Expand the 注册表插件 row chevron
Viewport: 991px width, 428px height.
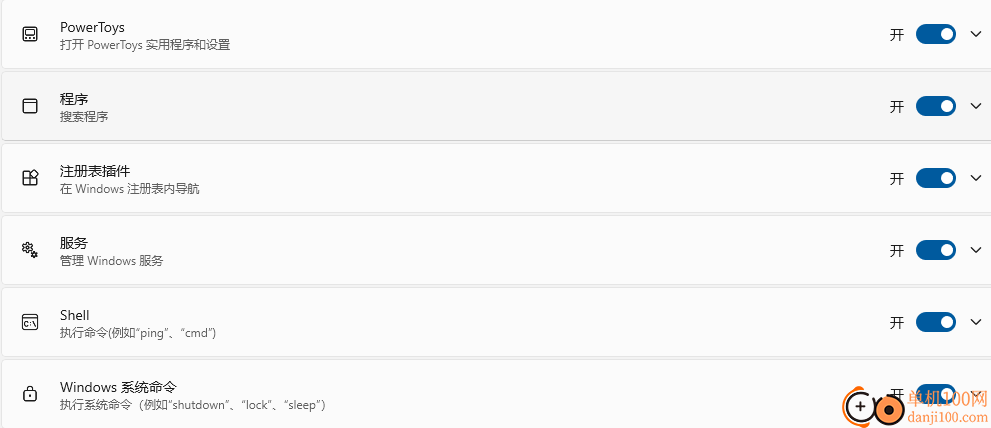click(975, 178)
